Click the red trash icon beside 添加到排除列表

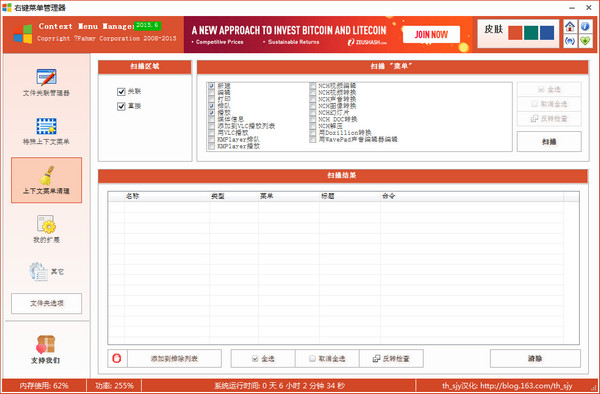(x=117, y=358)
